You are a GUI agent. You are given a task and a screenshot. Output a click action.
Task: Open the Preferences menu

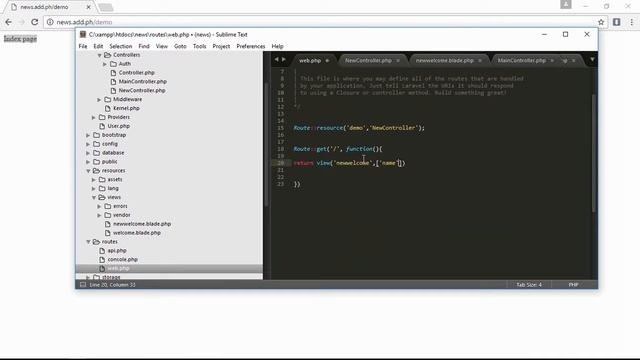251,46
